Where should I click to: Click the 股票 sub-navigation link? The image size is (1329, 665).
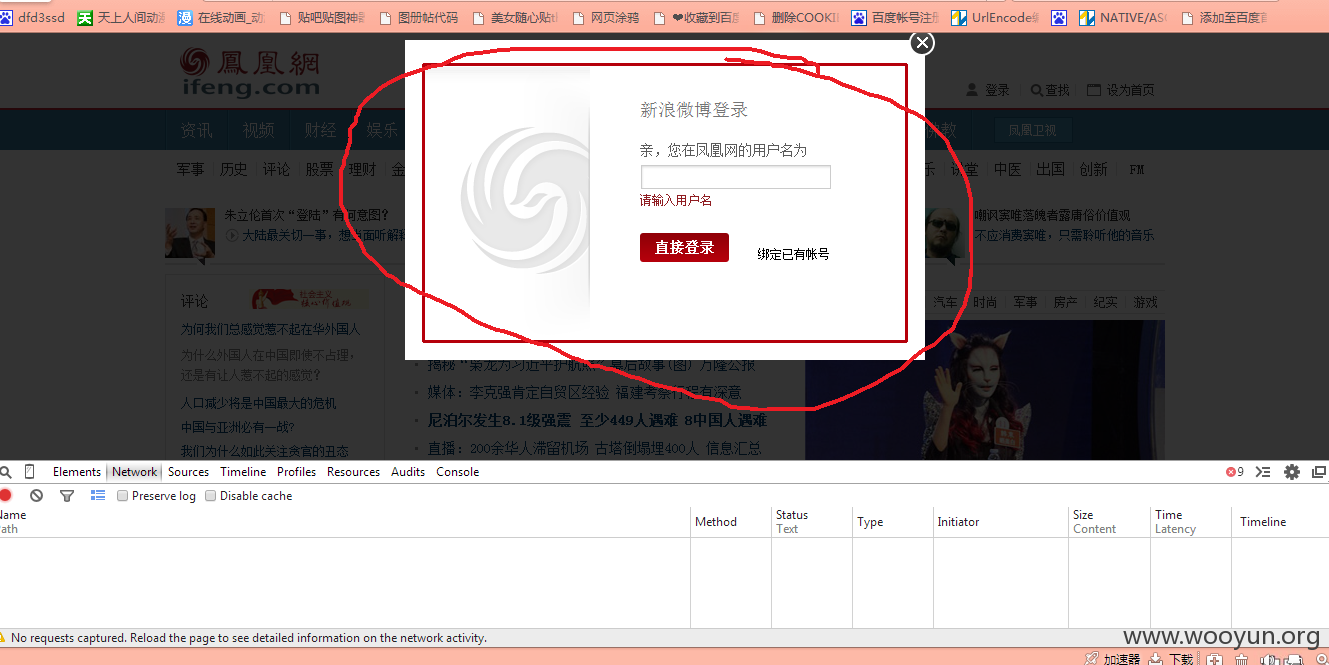(x=319, y=170)
